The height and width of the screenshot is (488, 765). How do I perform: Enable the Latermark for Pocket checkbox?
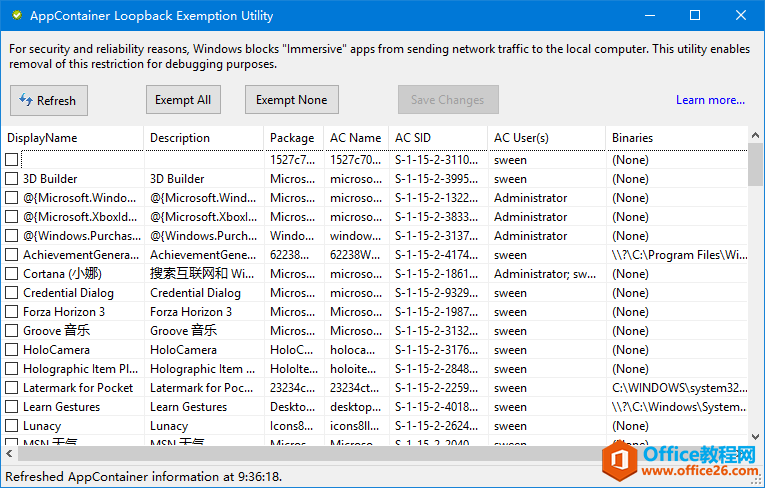coord(12,388)
